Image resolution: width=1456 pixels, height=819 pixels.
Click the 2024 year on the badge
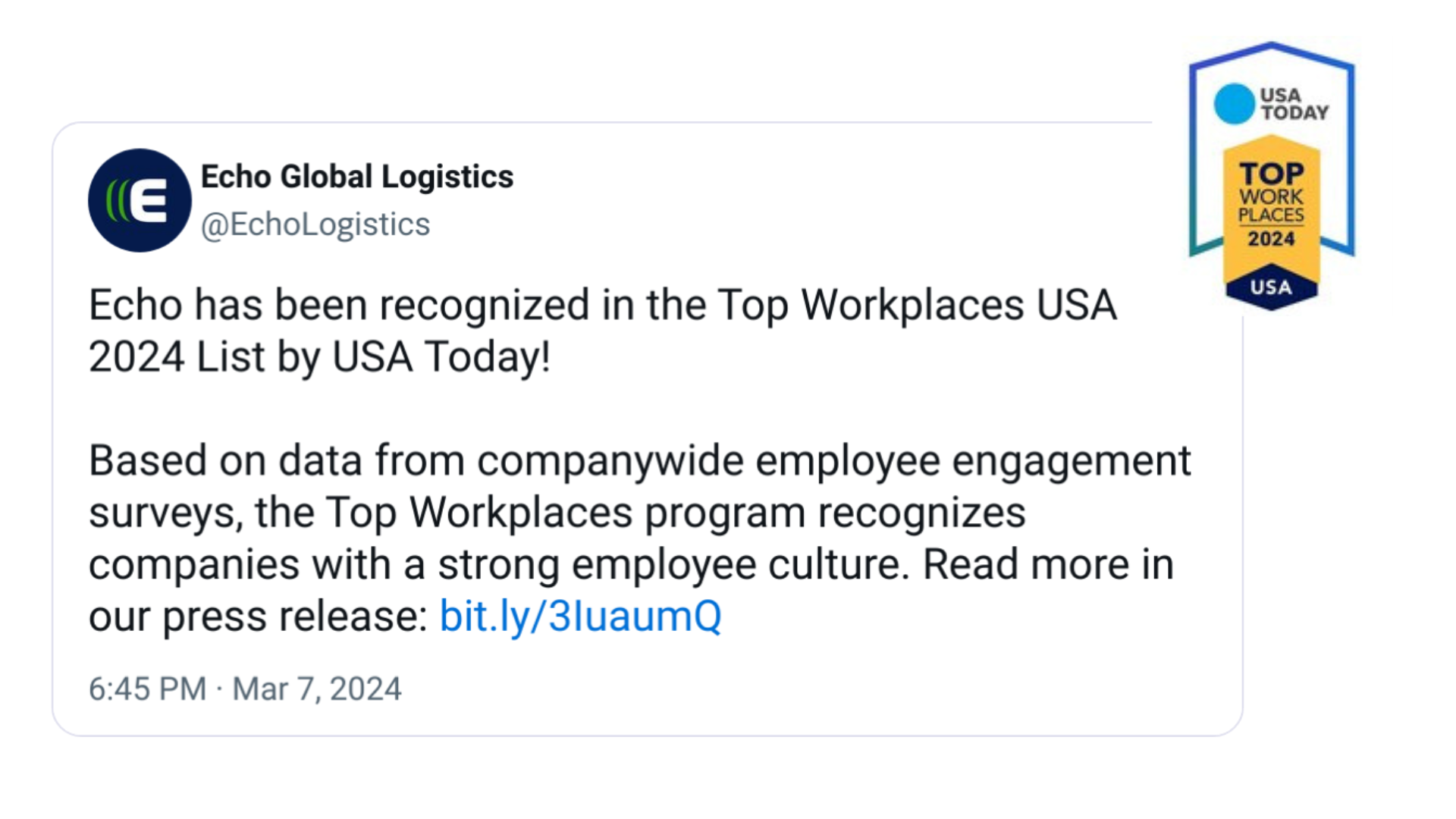[x=1271, y=239]
